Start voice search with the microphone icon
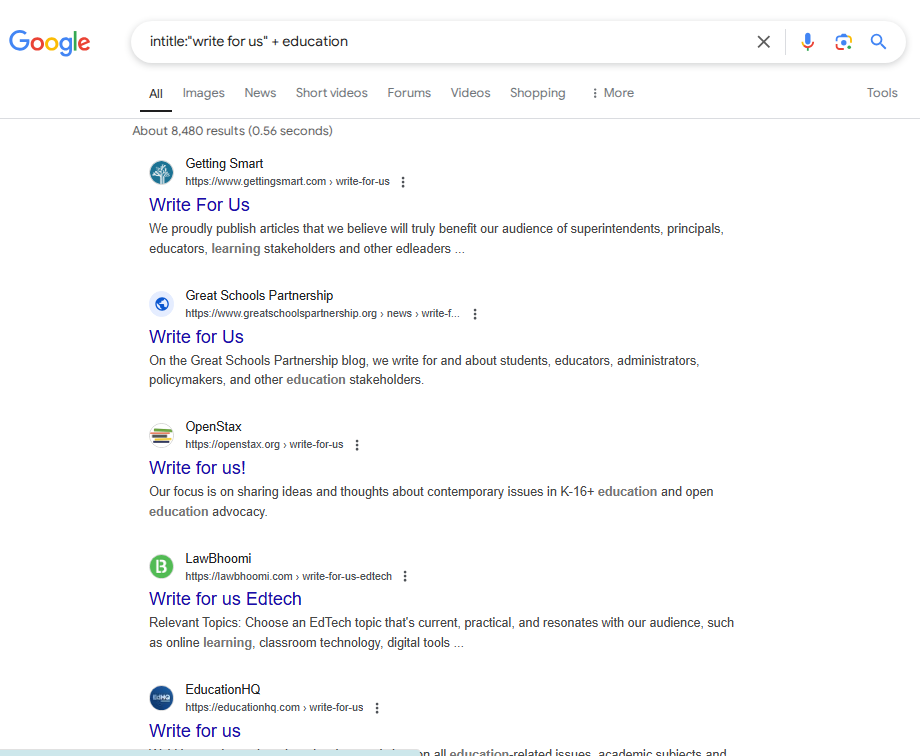The width and height of the screenshot is (920, 756). pyautogui.click(x=807, y=42)
